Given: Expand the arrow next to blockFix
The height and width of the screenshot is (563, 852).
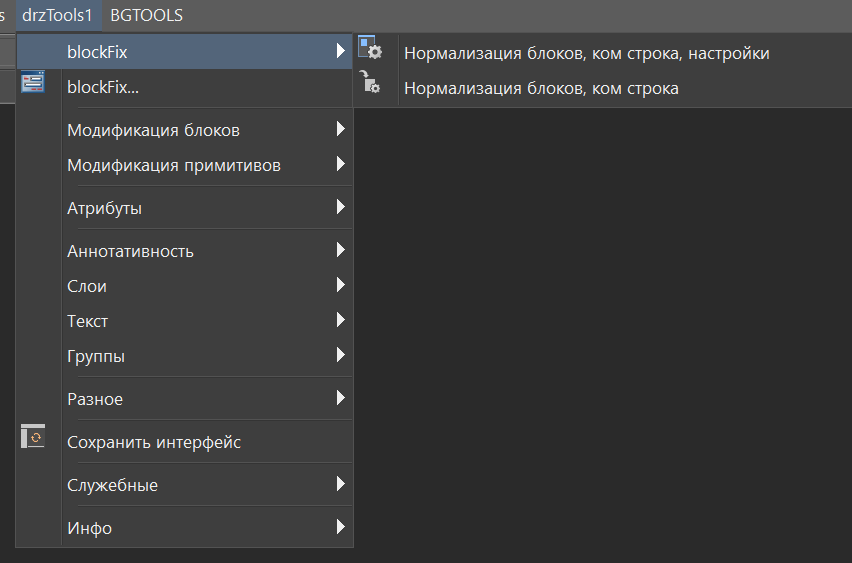Looking at the screenshot, I should click(x=341, y=51).
